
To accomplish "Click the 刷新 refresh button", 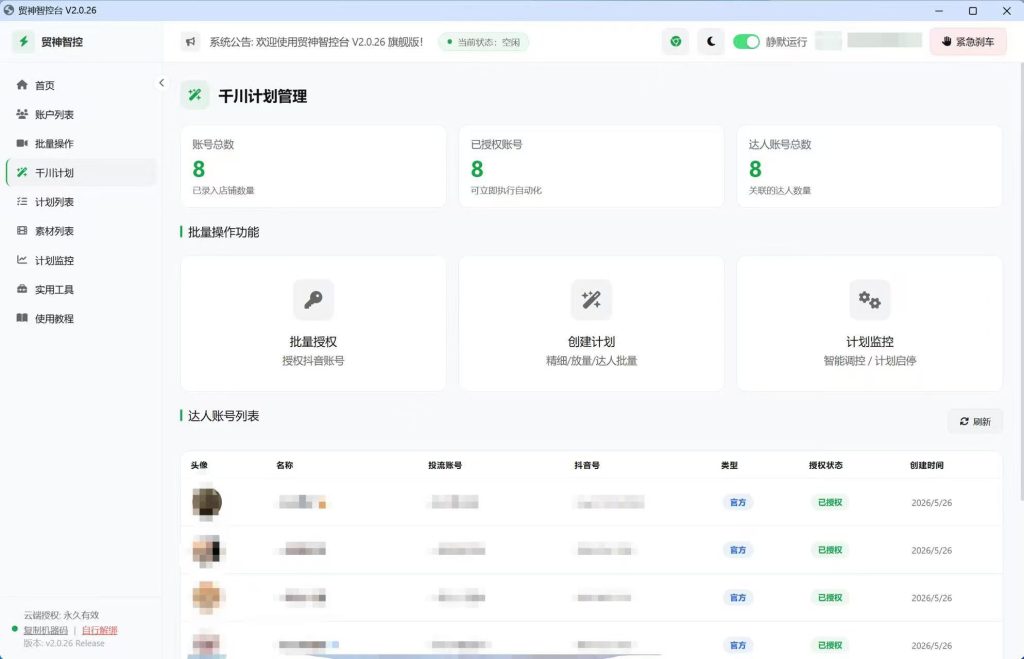I will point(975,421).
